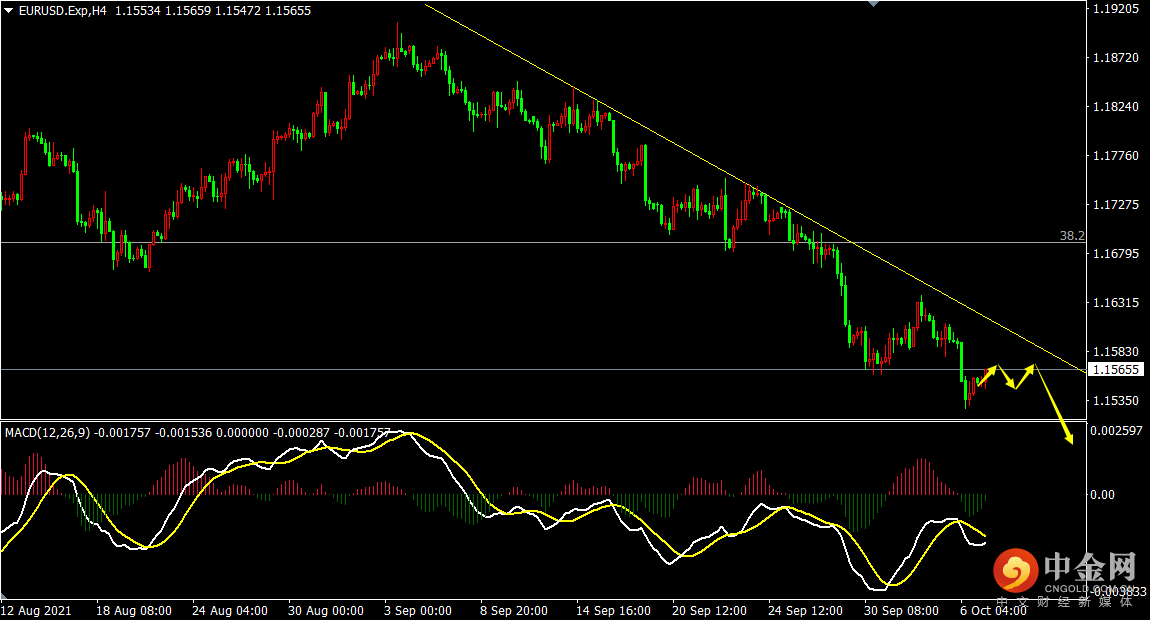
Task: Click the 1.18720 price axis label
Action: pos(1116,58)
